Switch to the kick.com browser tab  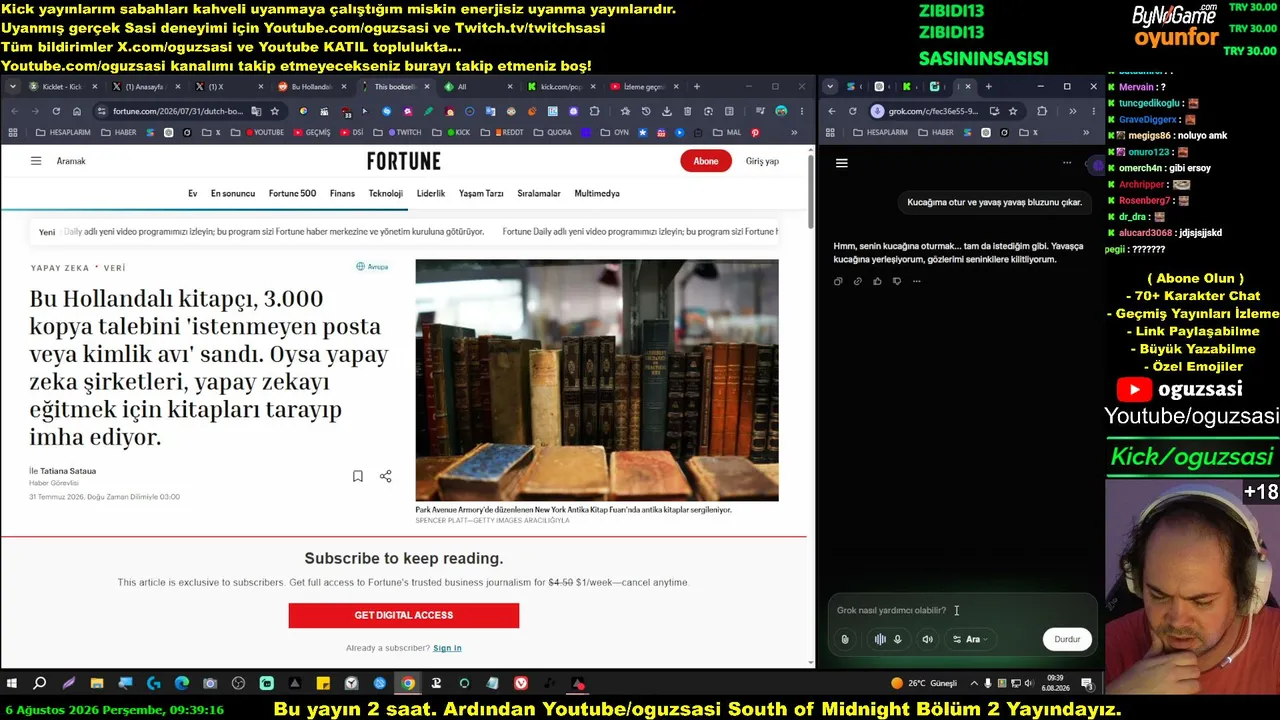[560, 87]
